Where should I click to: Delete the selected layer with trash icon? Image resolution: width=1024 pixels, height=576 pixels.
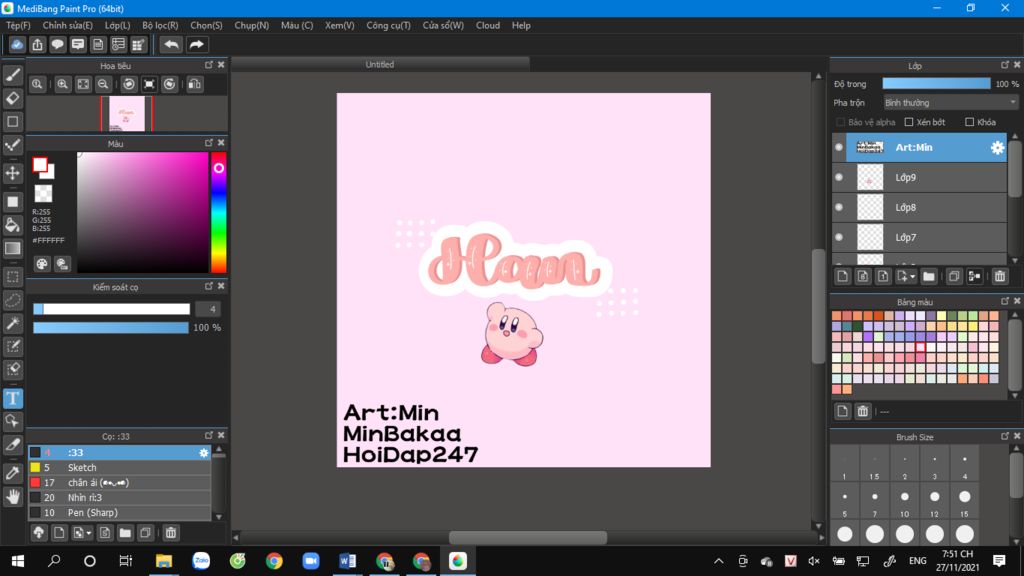tap(1000, 276)
